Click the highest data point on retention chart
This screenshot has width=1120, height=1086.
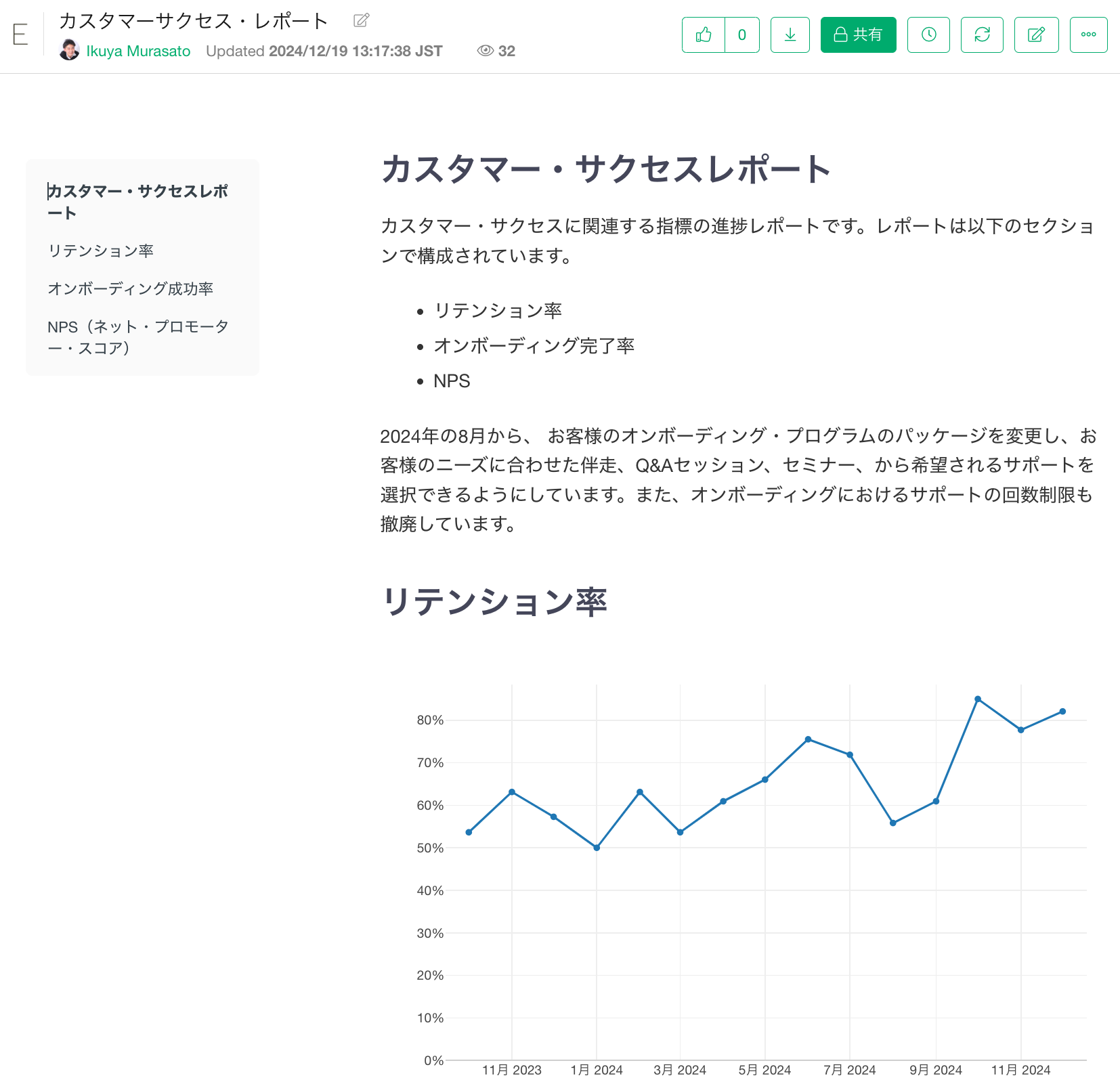click(x=978, y=699)
